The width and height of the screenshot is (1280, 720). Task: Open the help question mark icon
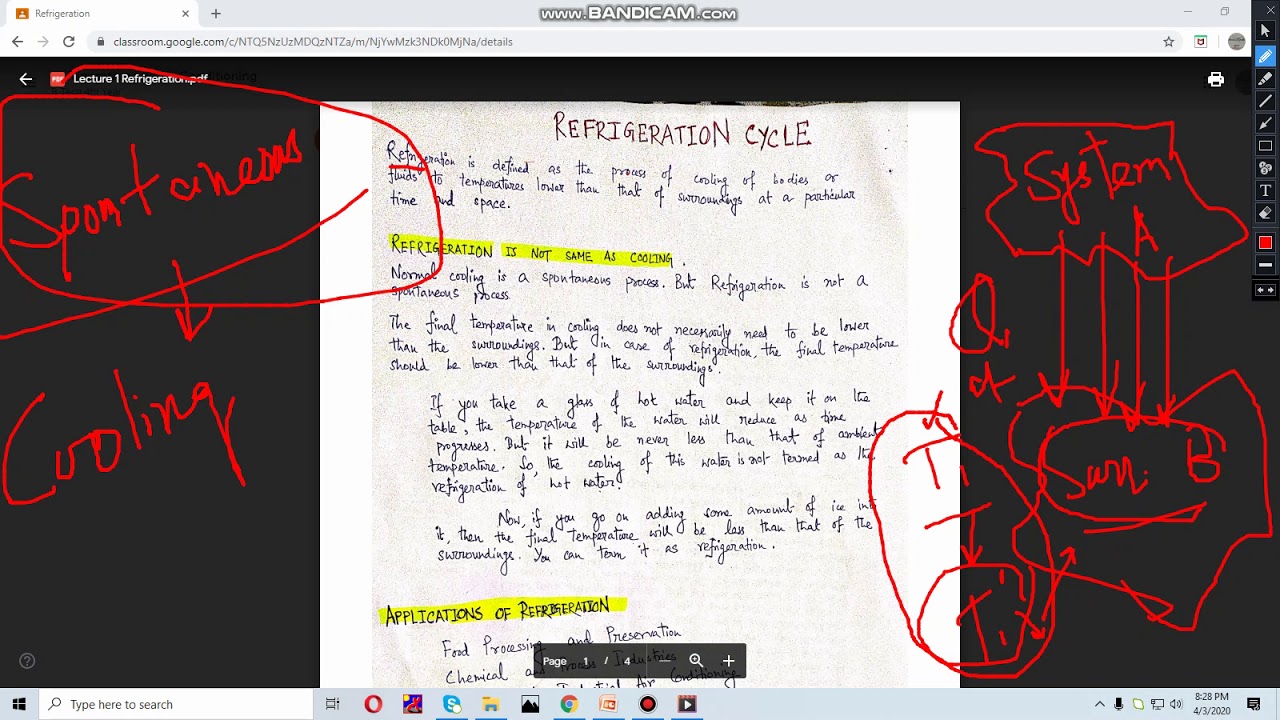(x=27, y=661)
